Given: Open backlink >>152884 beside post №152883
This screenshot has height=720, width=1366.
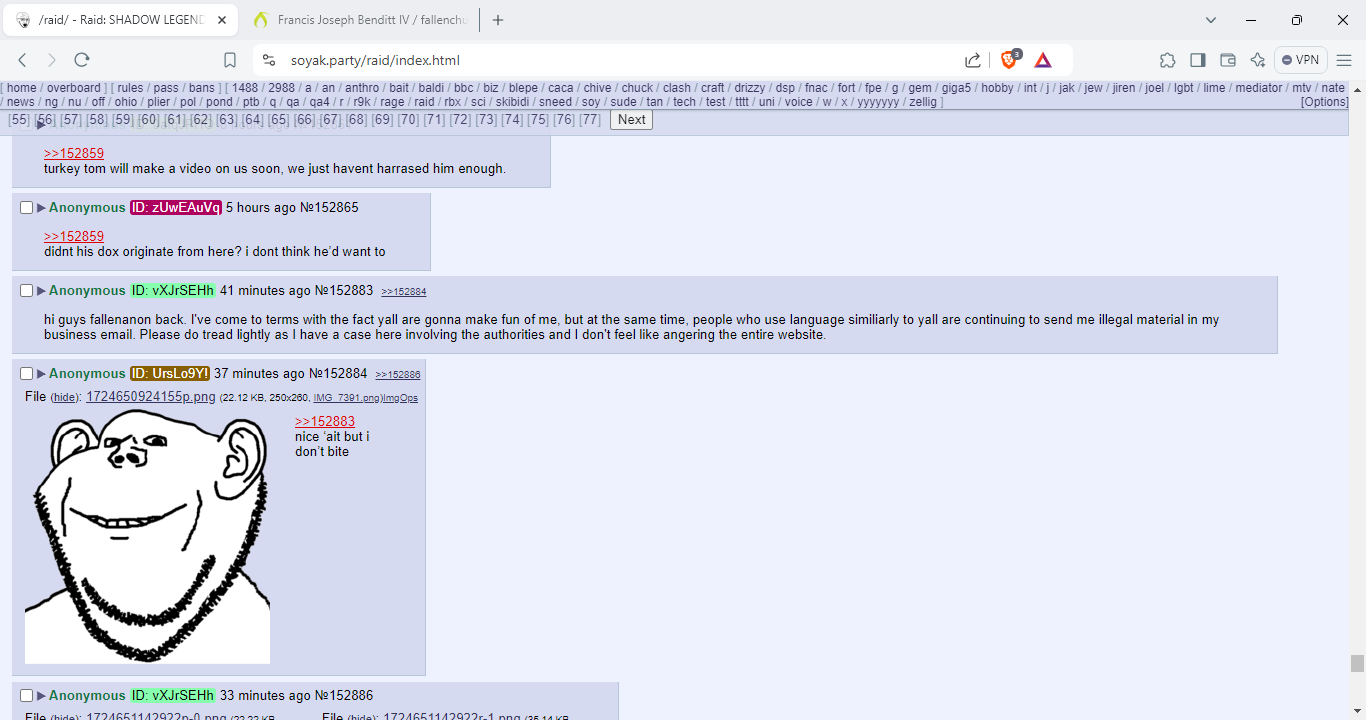Looking at the screenshot, I should coord(404,292).
